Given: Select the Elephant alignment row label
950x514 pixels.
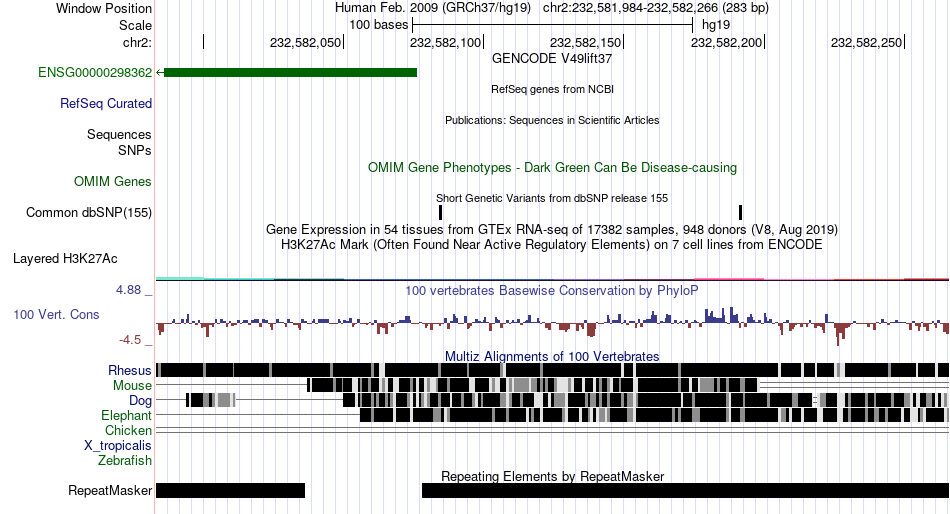Looking at the screenshot, I should coord(126,416).
